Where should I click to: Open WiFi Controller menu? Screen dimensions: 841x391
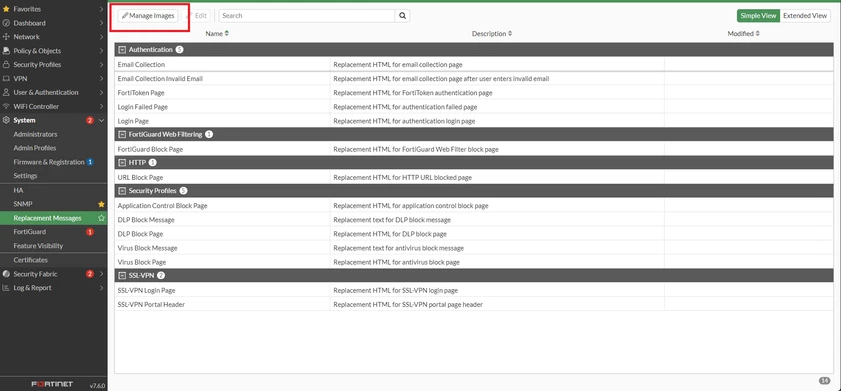tap(53, 106)
